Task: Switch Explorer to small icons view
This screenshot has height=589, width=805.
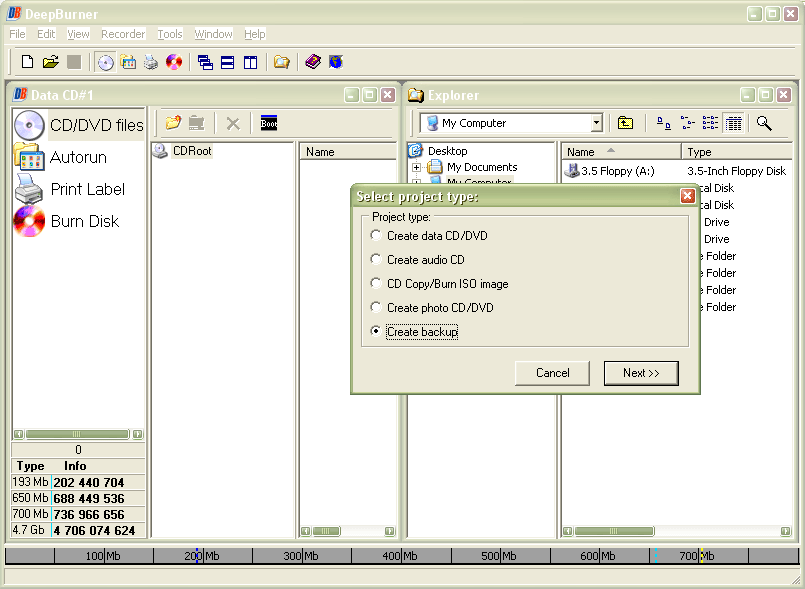Action: [x=687, y=123]
